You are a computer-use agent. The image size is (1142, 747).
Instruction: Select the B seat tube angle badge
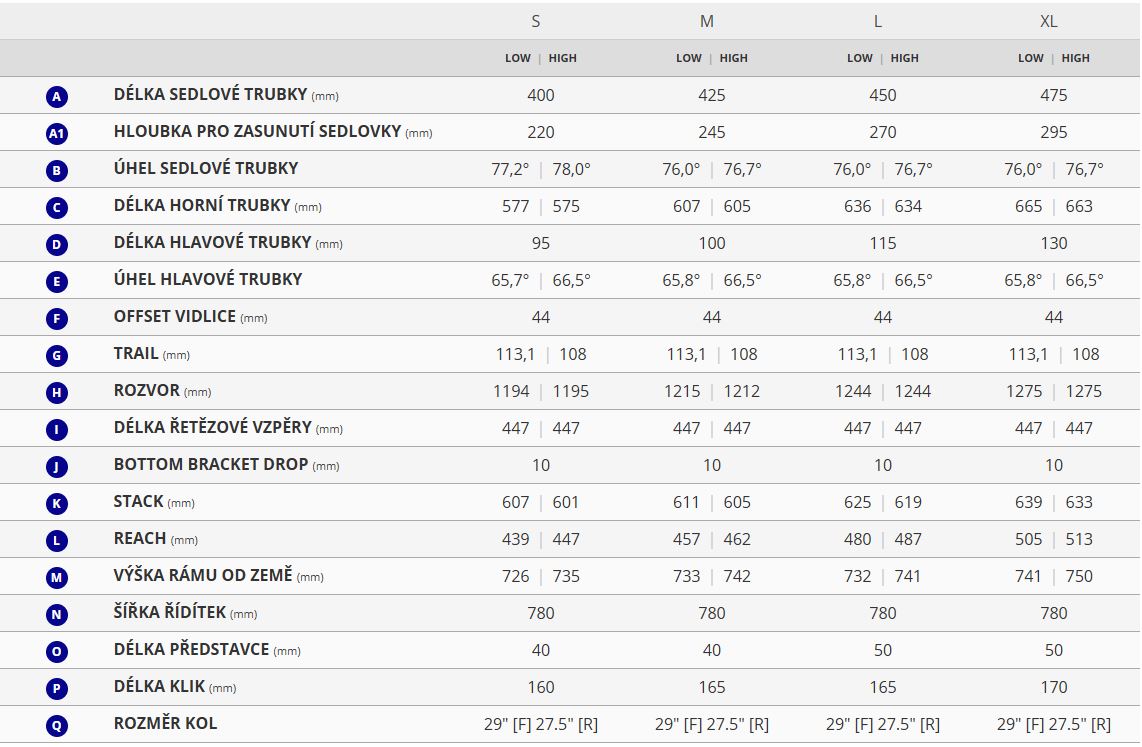coord(57,170)
